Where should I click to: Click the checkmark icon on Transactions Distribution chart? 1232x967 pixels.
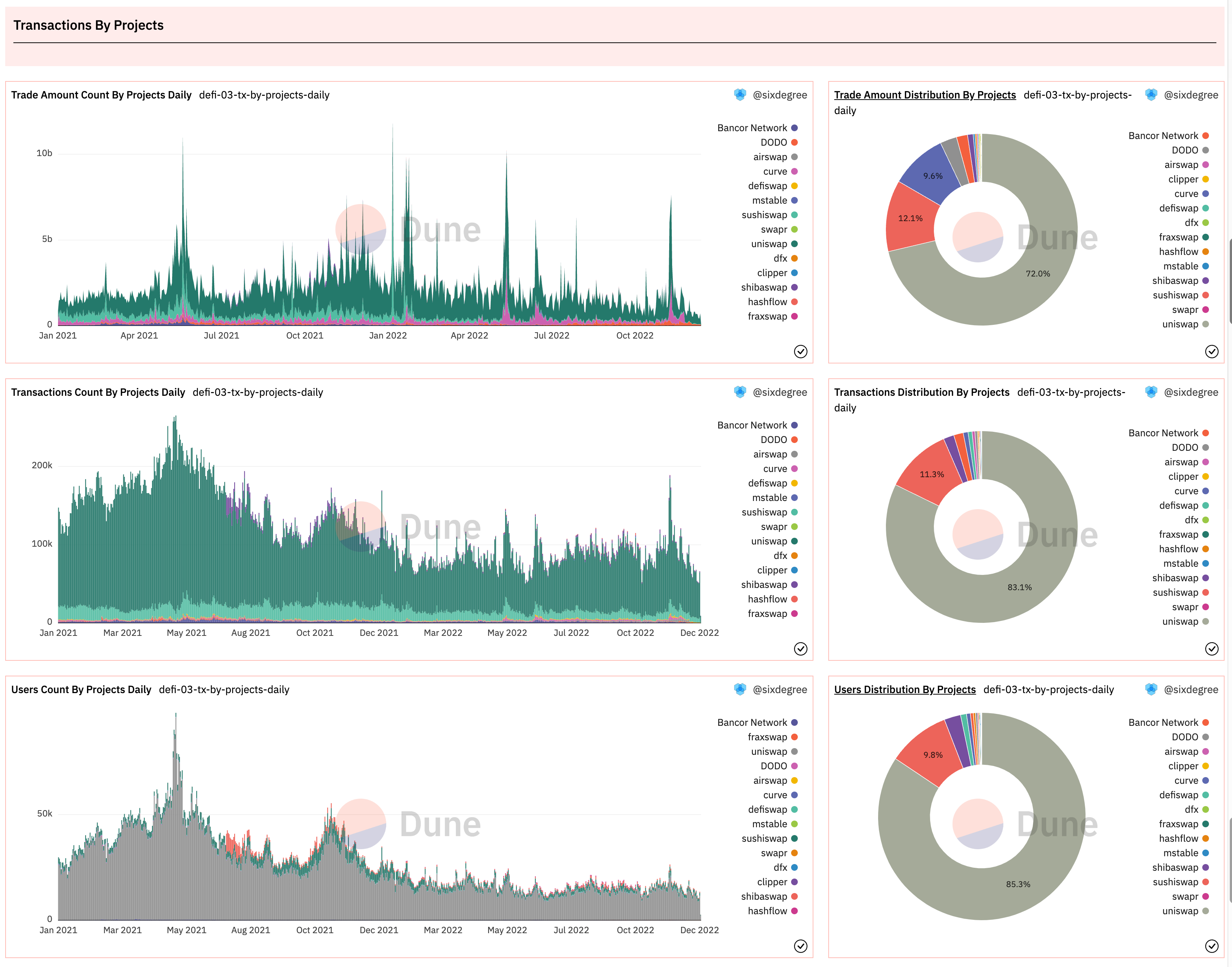[1212, 649]
